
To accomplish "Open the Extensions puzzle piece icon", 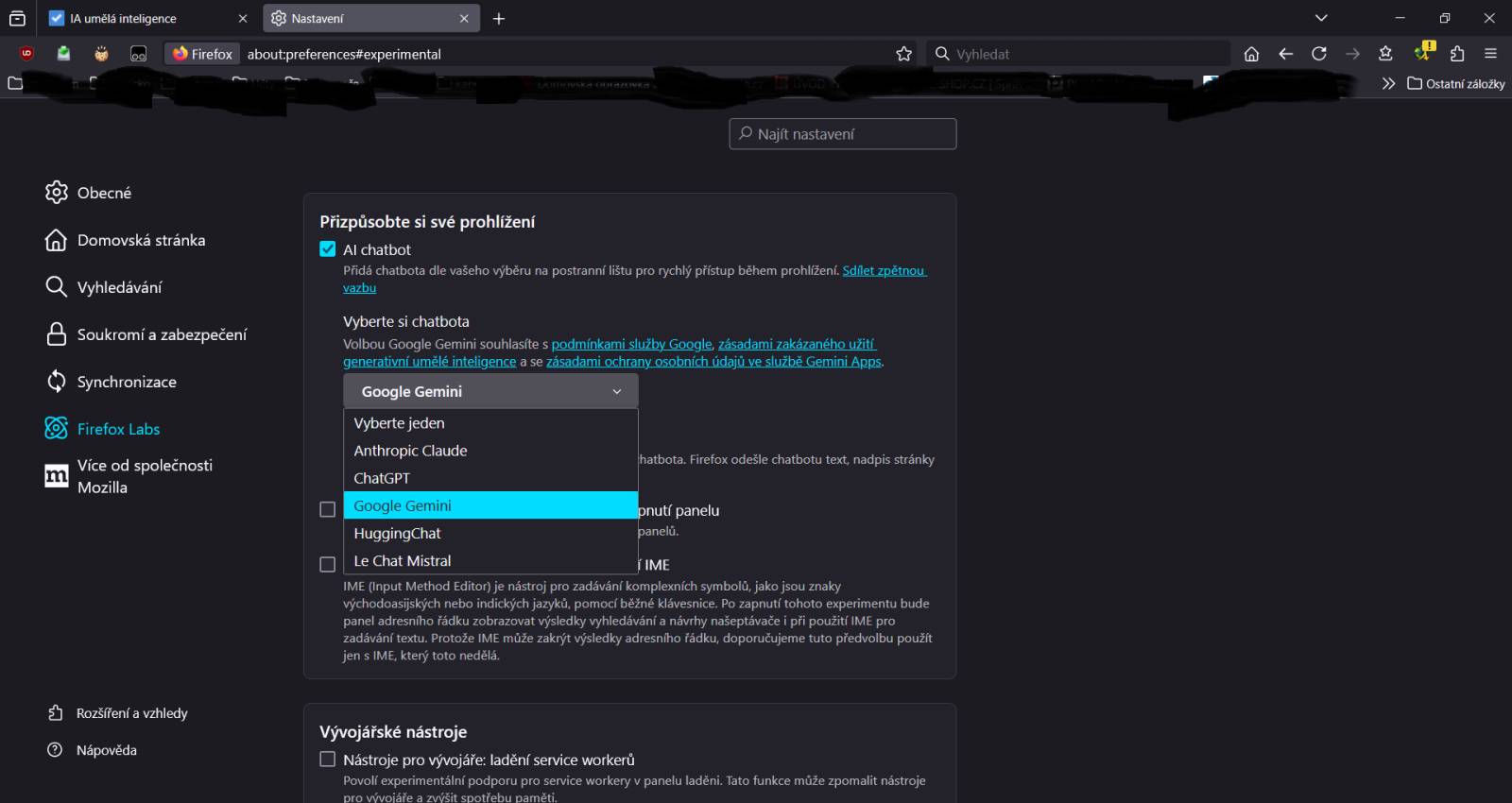I will coord(1456,54).
